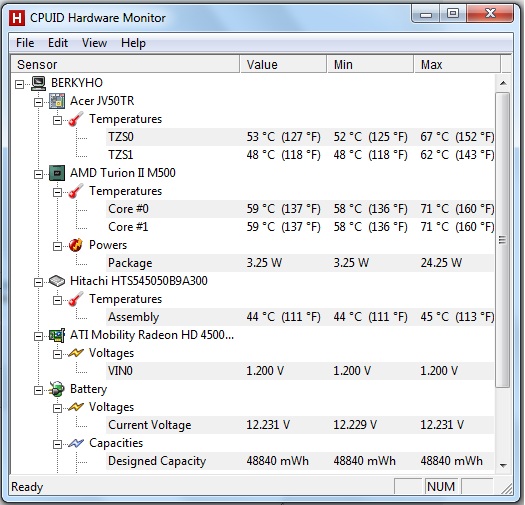This screenshot has height=505, width=525.
Task: Collapse the AMD Turion II M500 node
Action: [39, 174]
